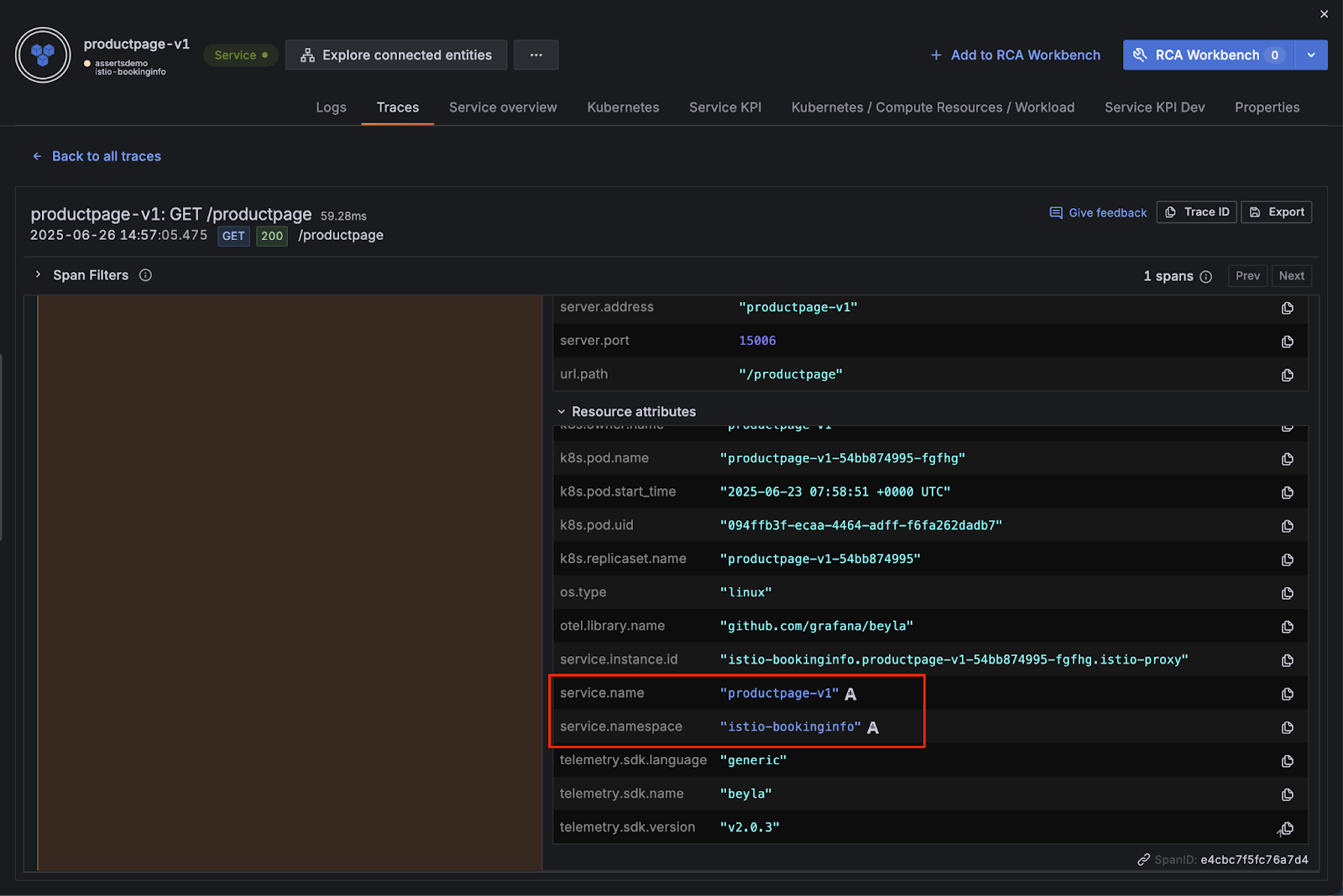Copy the k8s.pod.name value
Viewport: 1343px width, 896px height.
point(1287,459)
